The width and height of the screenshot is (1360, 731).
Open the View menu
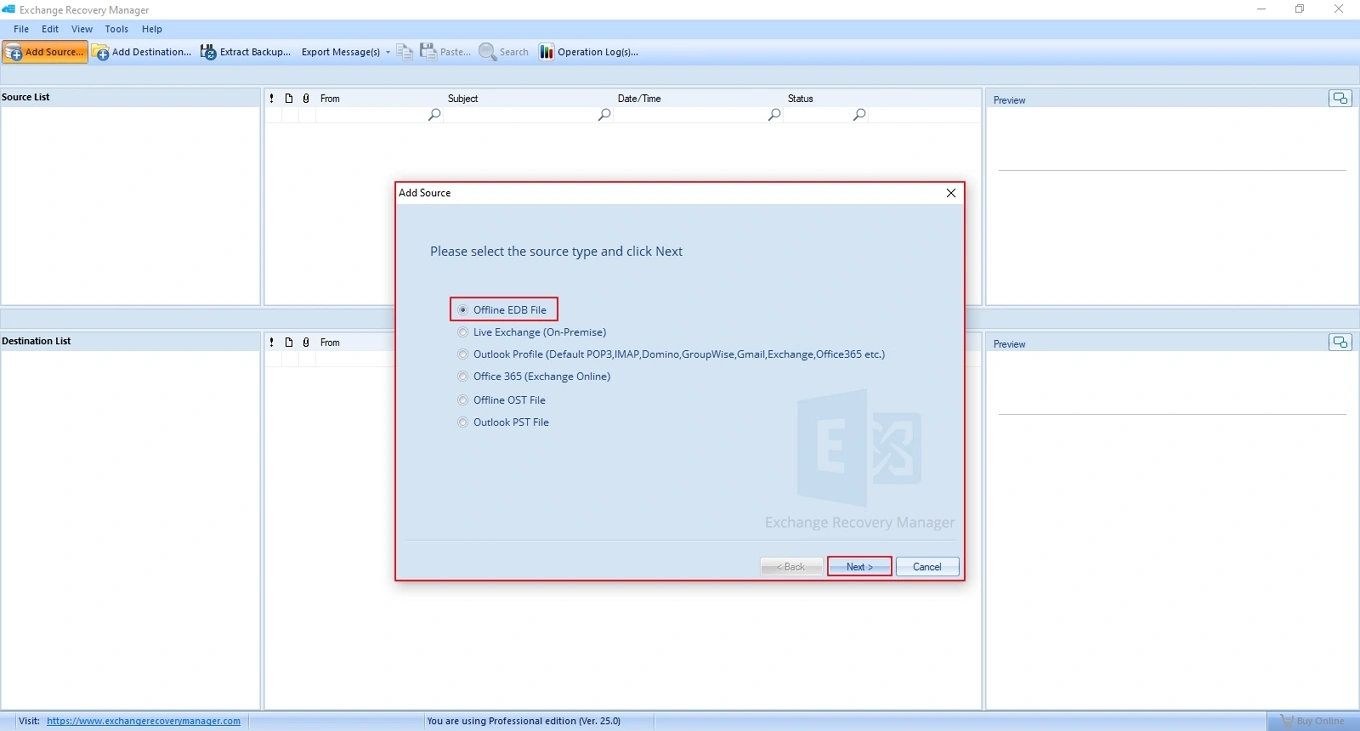(81, 29)
